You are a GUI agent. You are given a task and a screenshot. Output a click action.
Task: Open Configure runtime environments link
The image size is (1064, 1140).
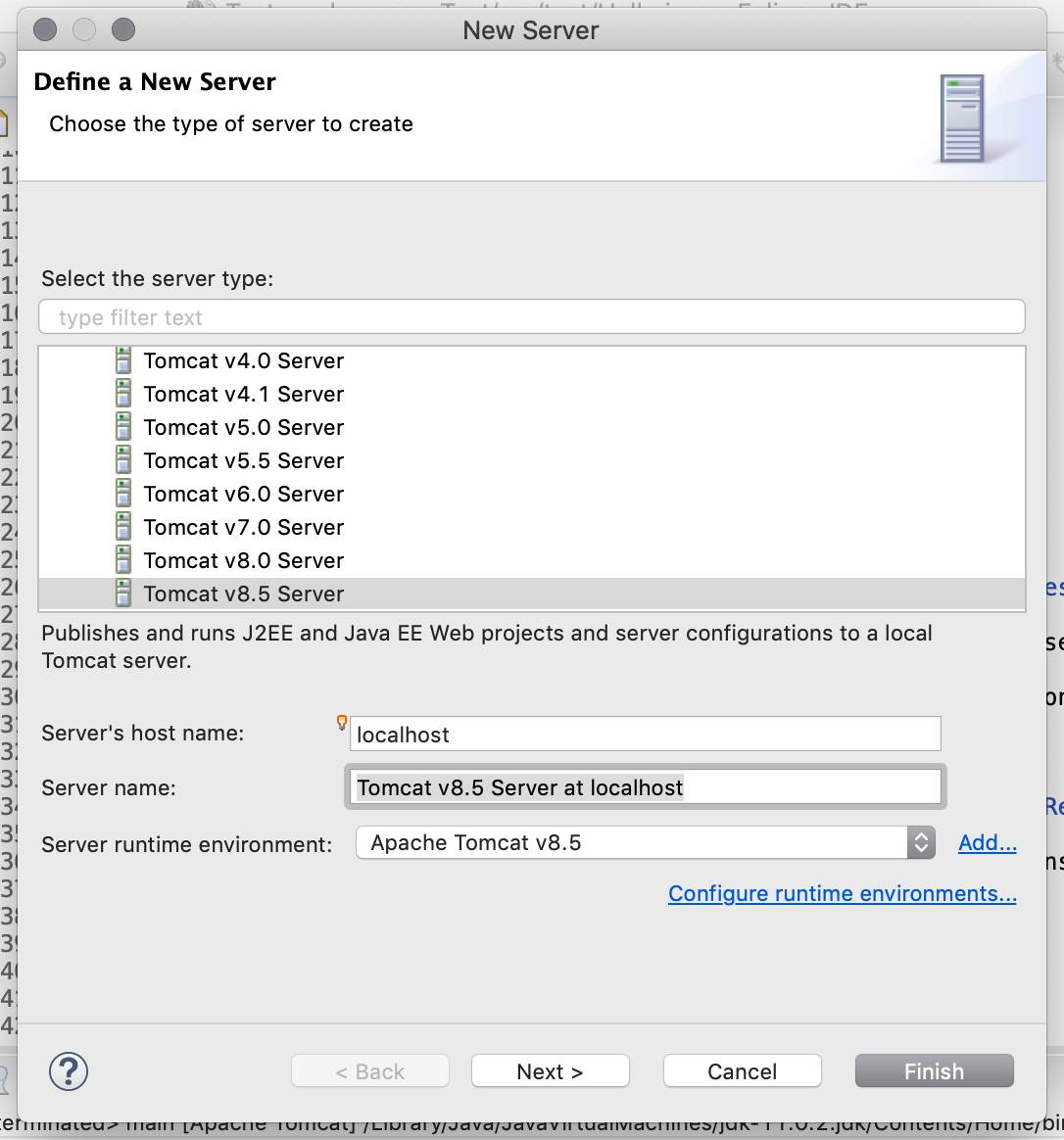tap(843, 893)
